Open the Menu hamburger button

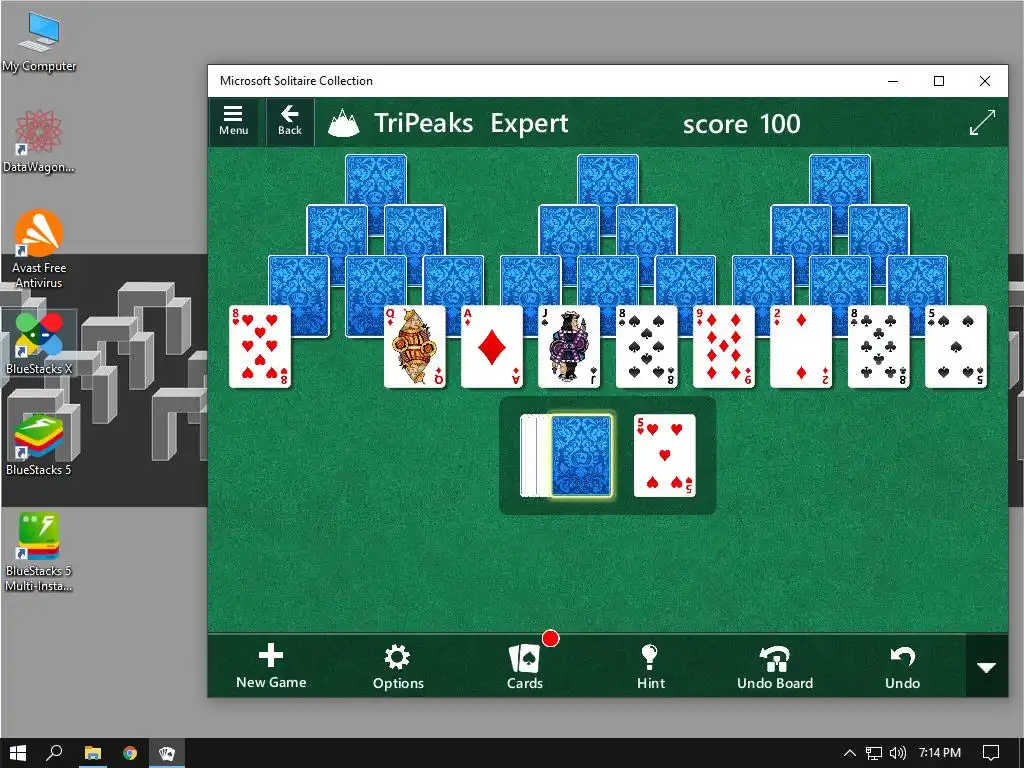[x=233, y=121]
